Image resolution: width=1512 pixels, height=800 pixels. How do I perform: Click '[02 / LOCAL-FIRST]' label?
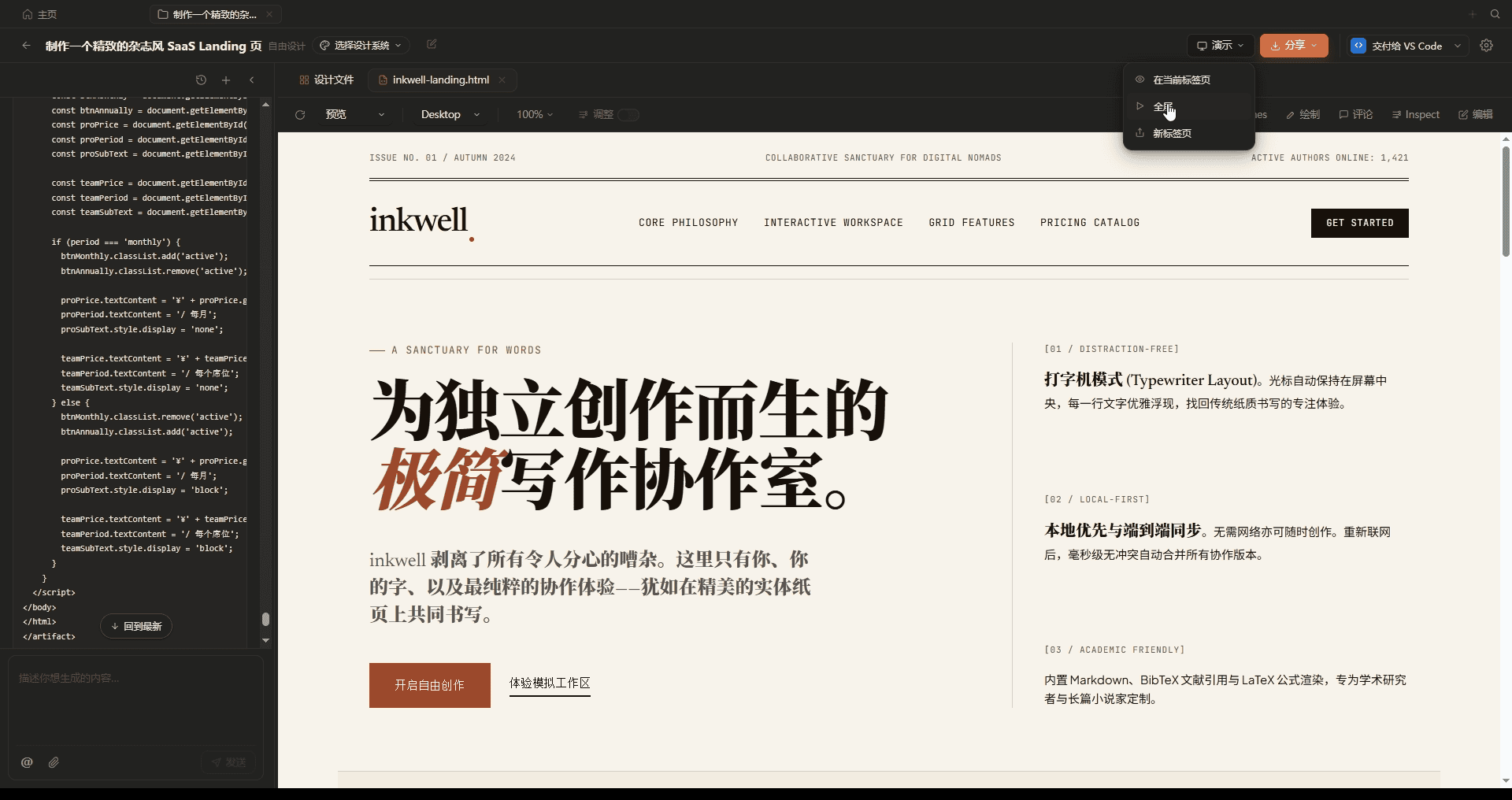click(x=1097, y=499)
